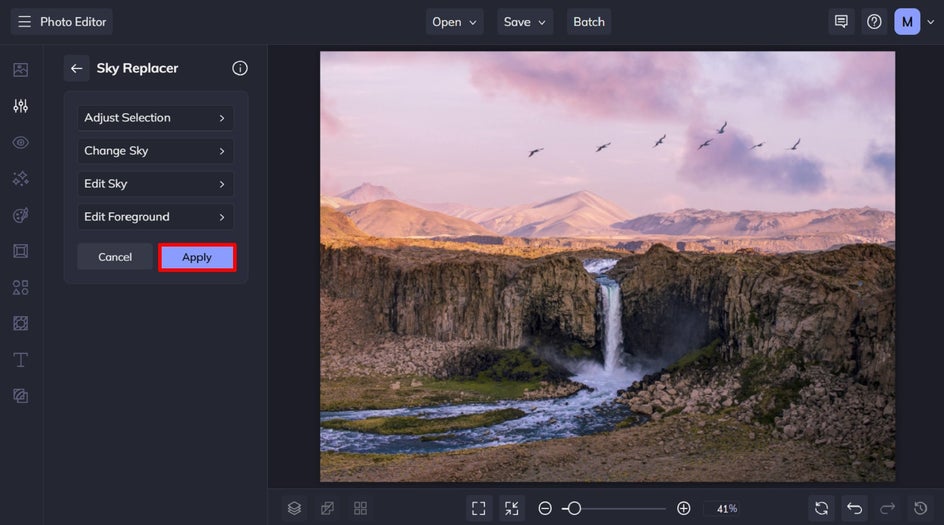The image size is (944, 525).
Task: Open the Save dropdown menu
Action: click(x=525, y=22)
